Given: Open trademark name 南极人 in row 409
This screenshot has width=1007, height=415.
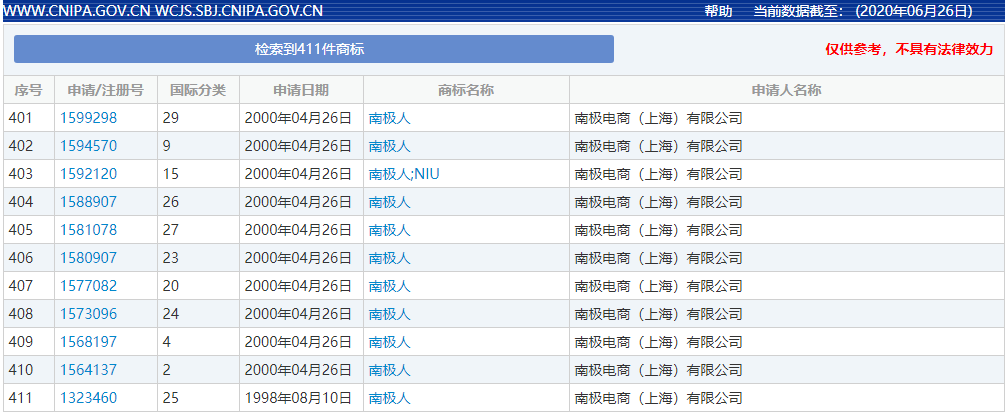Looking at the screenshot, I should point(390,342).
